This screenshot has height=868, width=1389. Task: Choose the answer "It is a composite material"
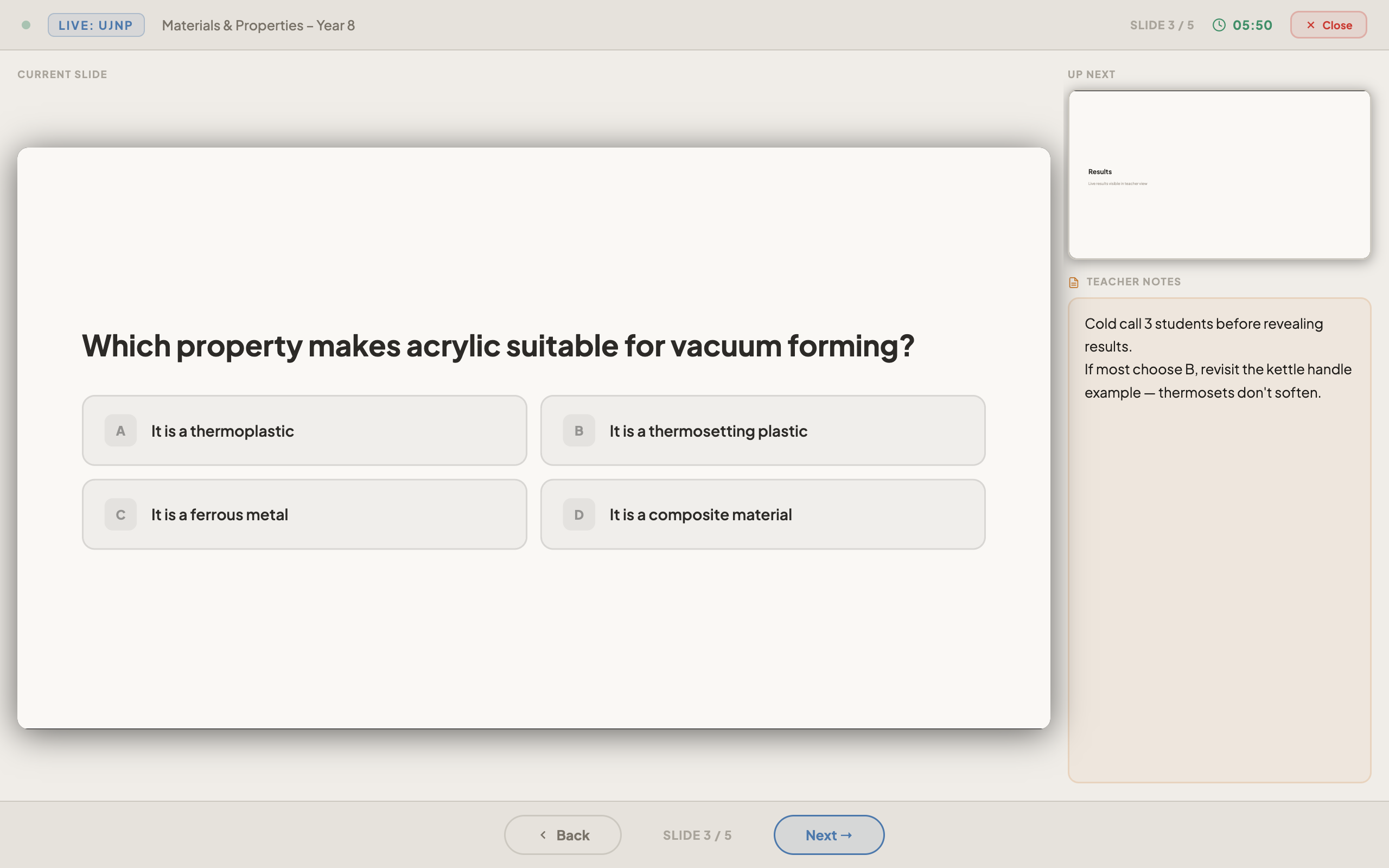(x=763, y=514)
